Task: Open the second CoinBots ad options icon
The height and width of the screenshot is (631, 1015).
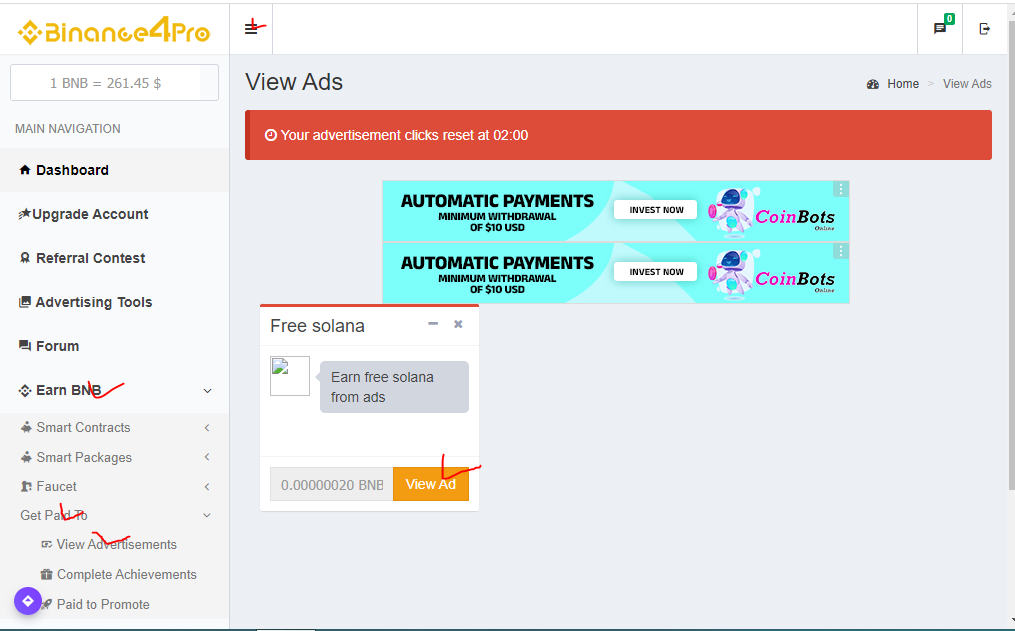Action: (x=841, y=251)
